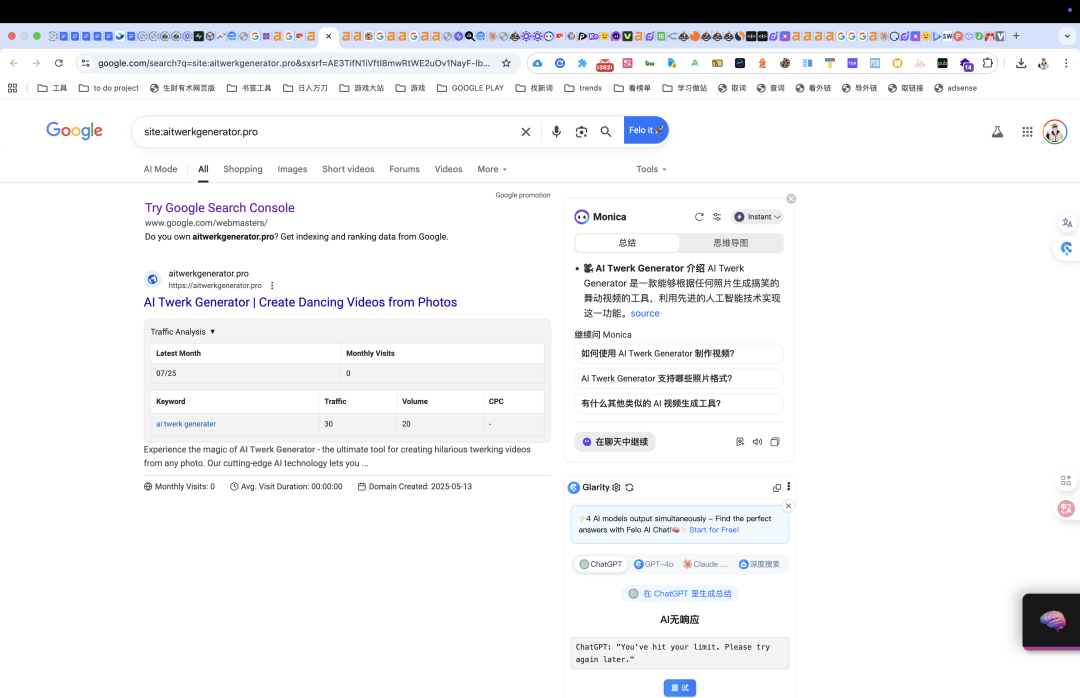The image size is (1080, 698).
Task: Click 在 ChatGPT 里生成总结 button
Action: [680, 593]
